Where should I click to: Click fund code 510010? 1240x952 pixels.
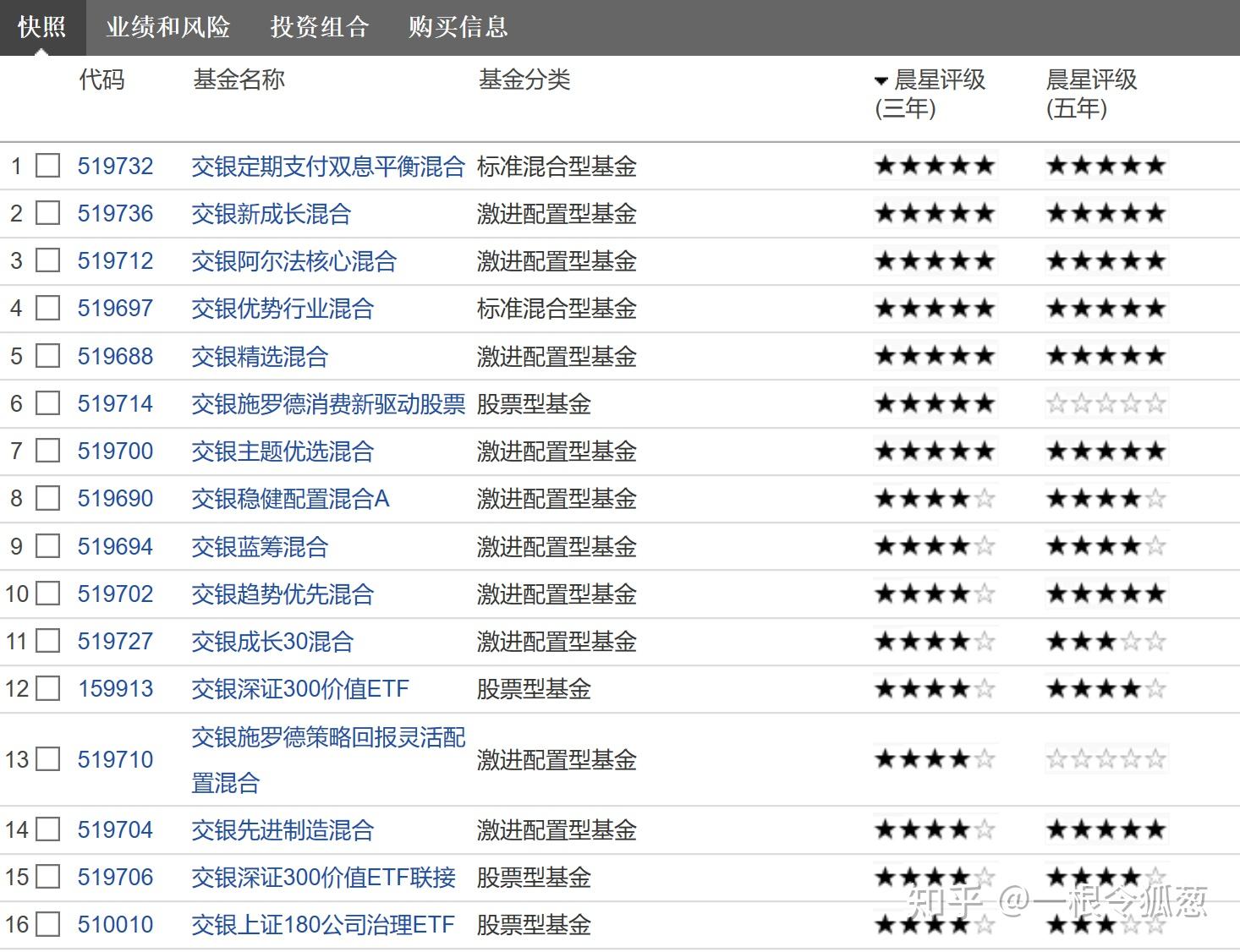tap(116, 924)
